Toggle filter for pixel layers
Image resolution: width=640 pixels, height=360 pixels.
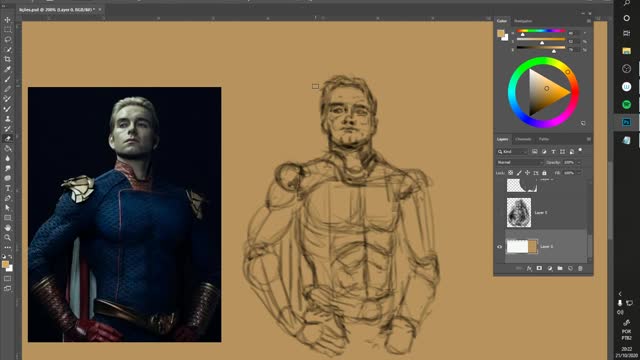pos(534,151)
